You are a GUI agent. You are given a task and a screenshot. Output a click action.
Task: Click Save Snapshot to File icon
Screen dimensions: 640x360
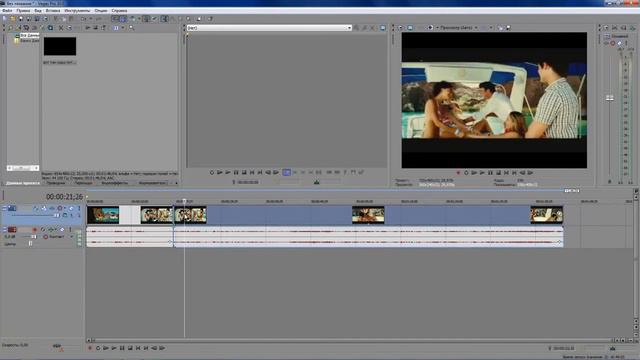tap(508, 28)
